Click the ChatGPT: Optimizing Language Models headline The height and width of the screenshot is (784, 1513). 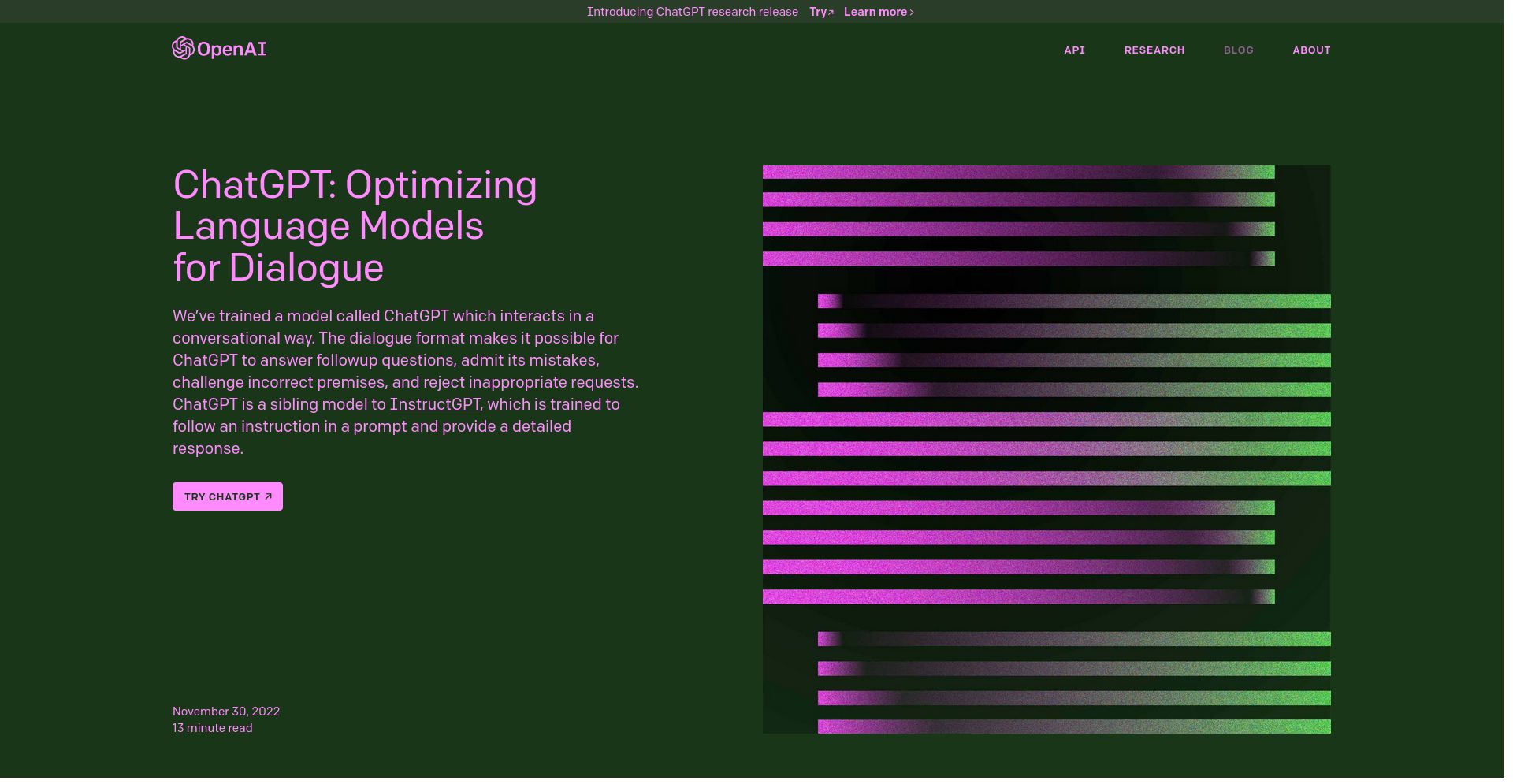tap(355, 226)
